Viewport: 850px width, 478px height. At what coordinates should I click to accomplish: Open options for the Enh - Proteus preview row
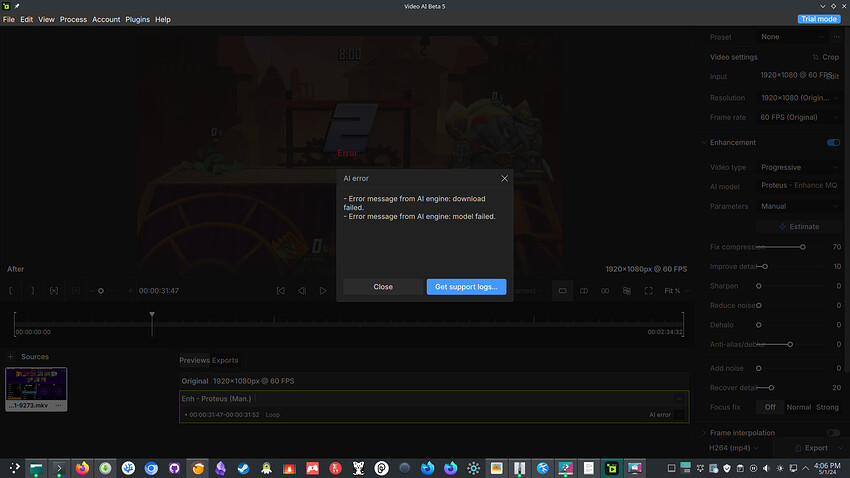point(679,399)
